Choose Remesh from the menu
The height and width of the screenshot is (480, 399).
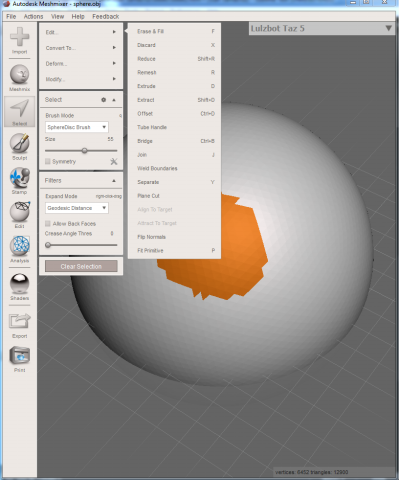(x=174, y=72)
